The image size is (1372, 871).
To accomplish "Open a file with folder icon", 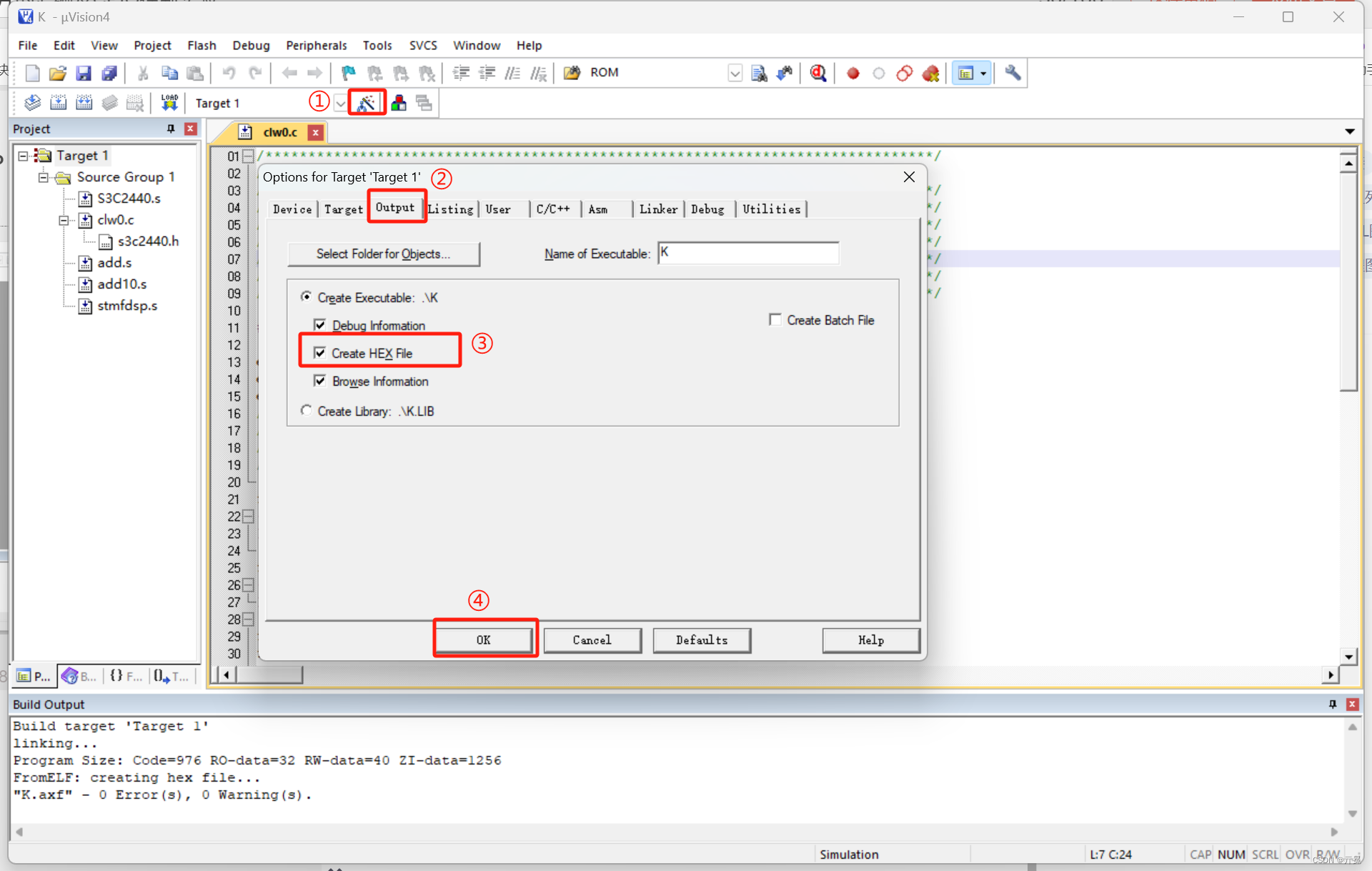I will [x=58, y=73].
